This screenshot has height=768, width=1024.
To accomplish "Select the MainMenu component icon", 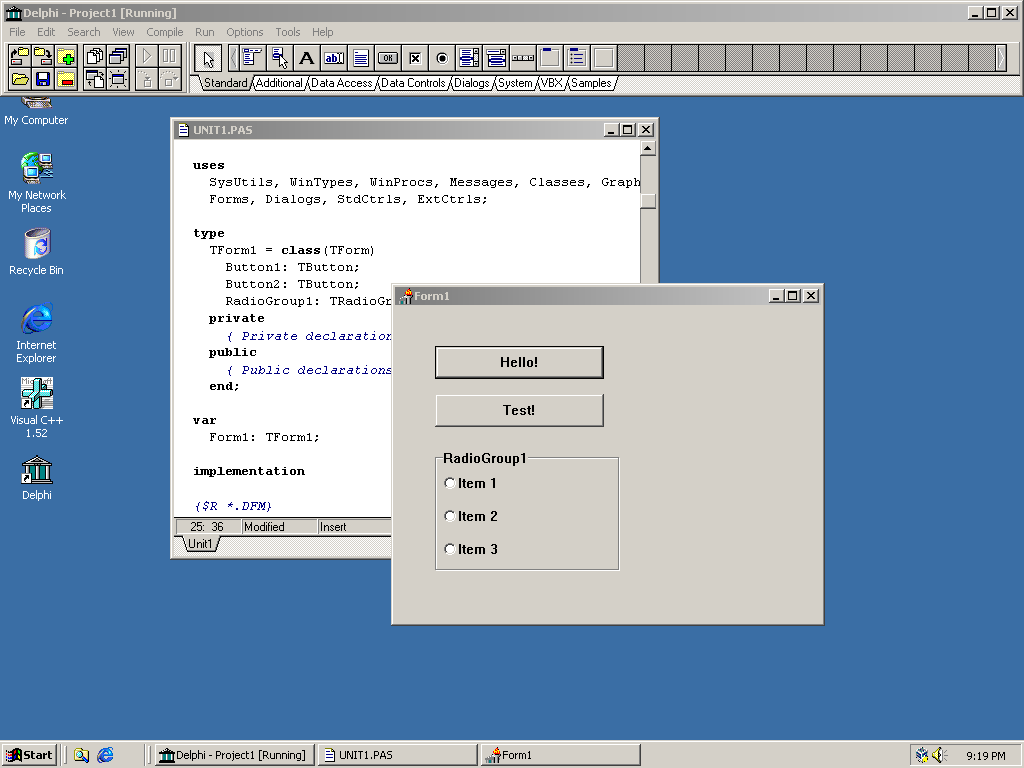I will click(x=252, y=58).
